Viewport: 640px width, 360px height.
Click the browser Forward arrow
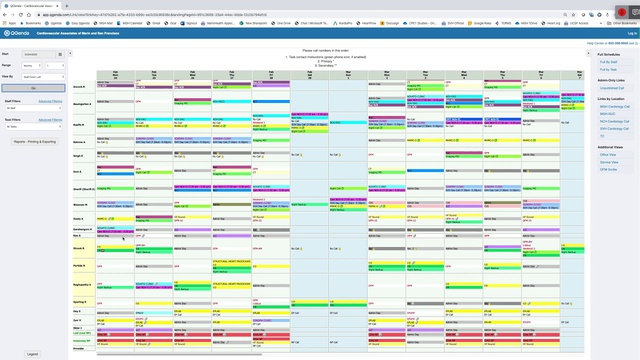pos(13,15)
